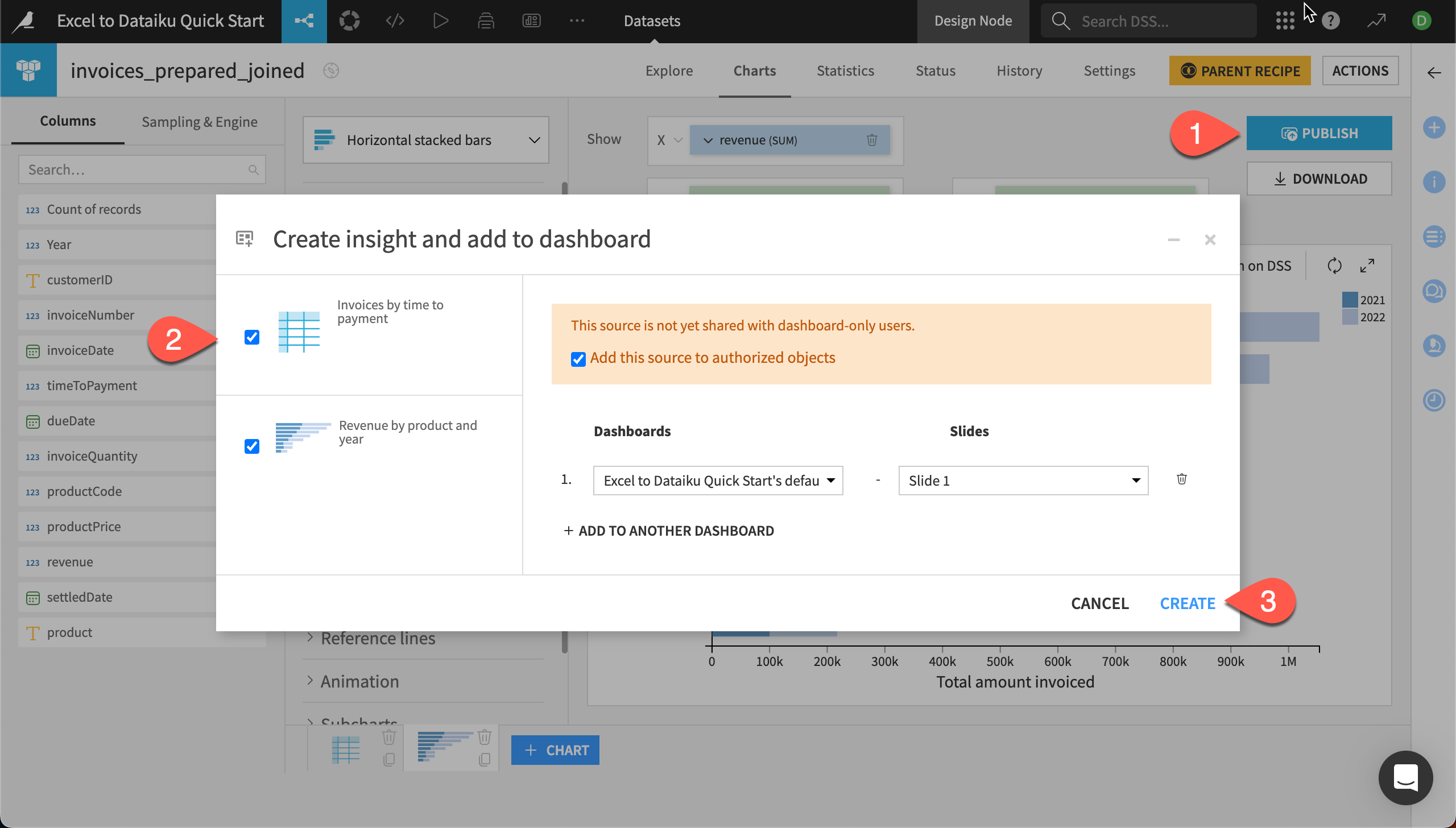Uncheck the Revenue by product and year insight
Image resolution: width=1456 pixels, height=828 pixels.
[x=252, y=446]
